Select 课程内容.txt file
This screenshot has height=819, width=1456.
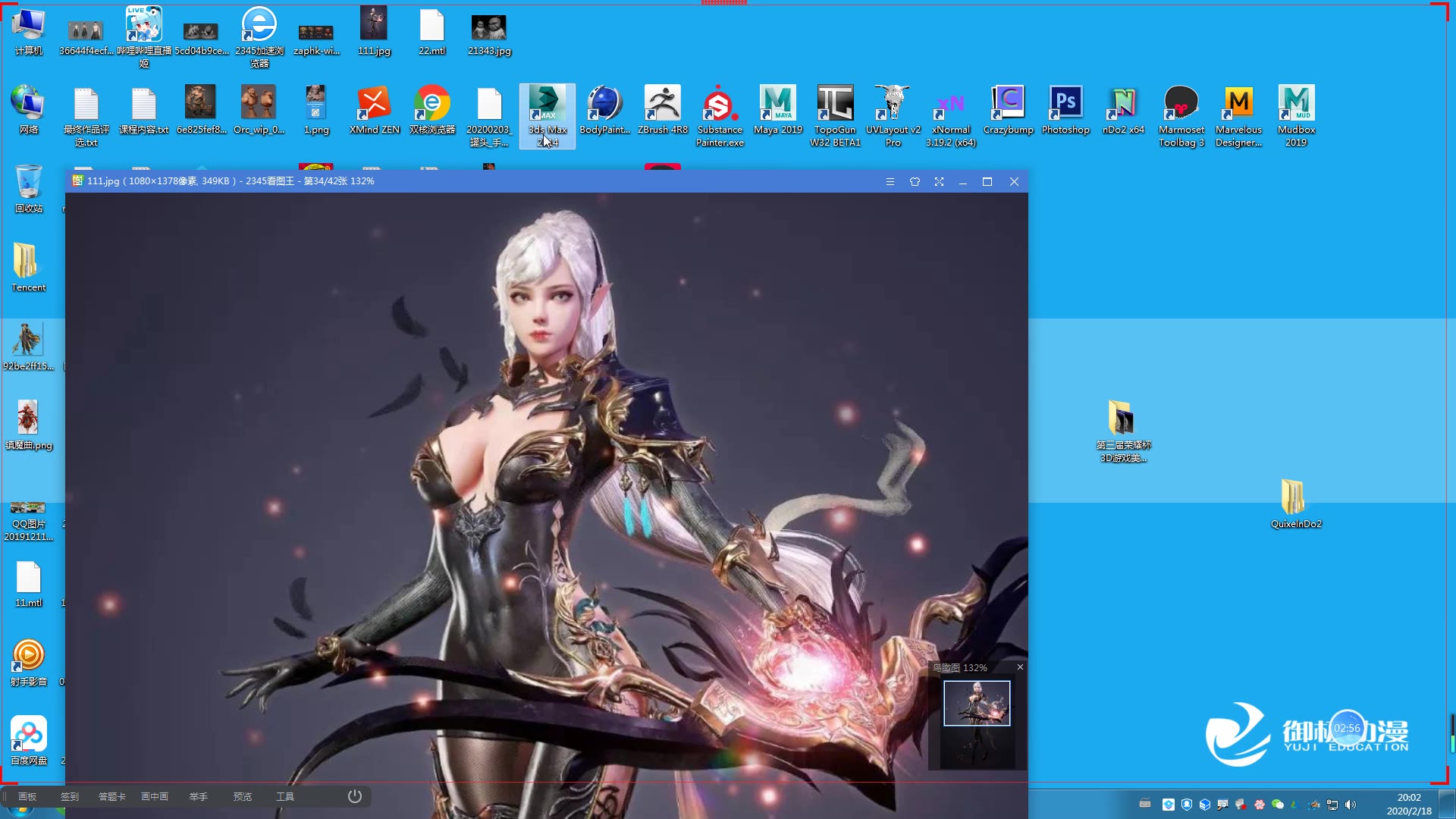point(144,111)
